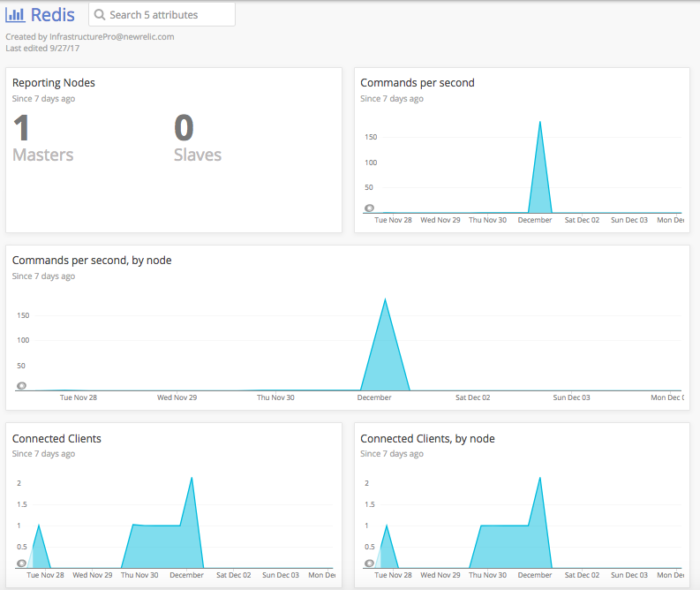Click Sat Dec 02 on Connected Clients axis
The width and height of the screenshot is (700, 590).
(x=233, y=575)
